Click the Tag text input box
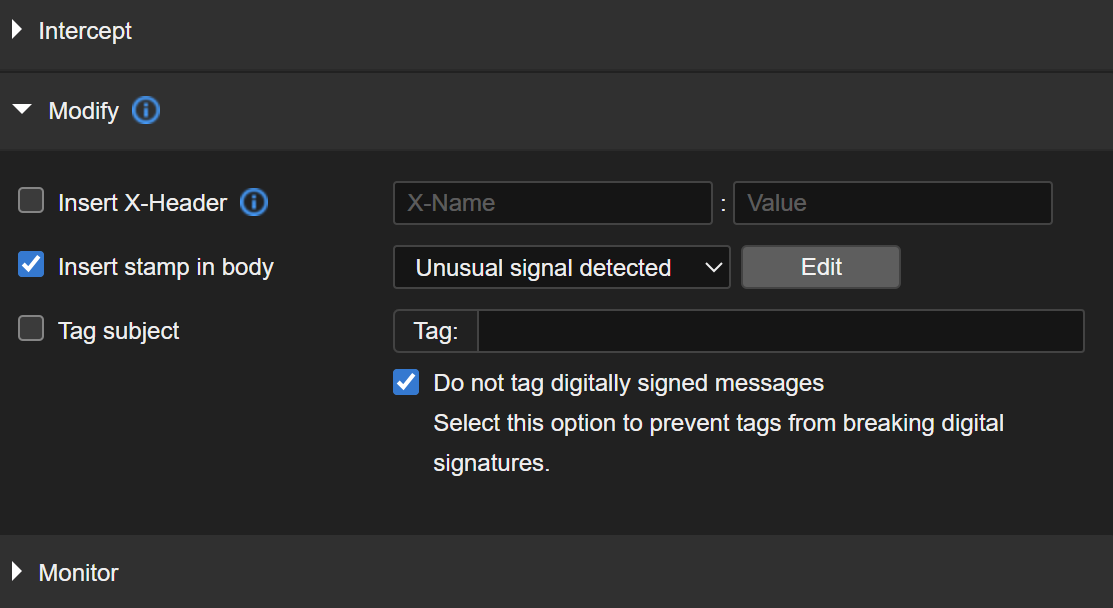This screenshot has height=608, width=1113. (x=780, y=331)
